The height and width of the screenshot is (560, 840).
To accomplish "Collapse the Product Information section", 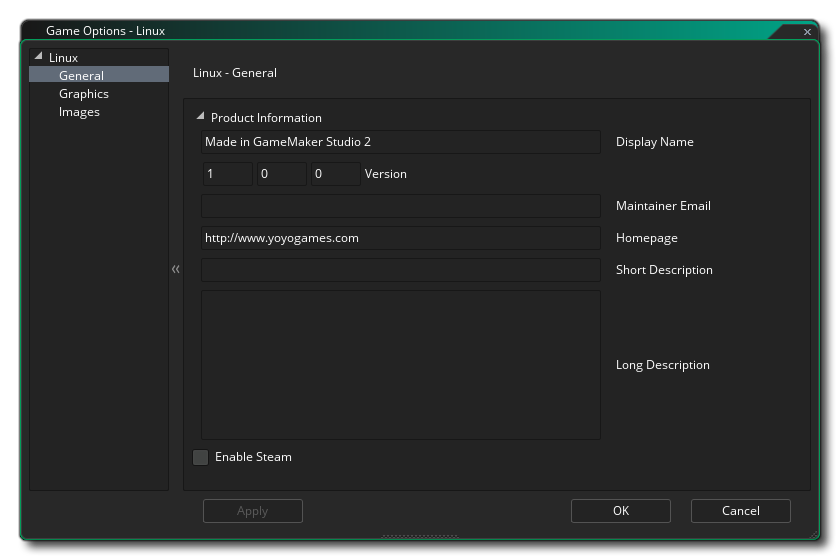I will pyautogui.click(x=200, y=117).
